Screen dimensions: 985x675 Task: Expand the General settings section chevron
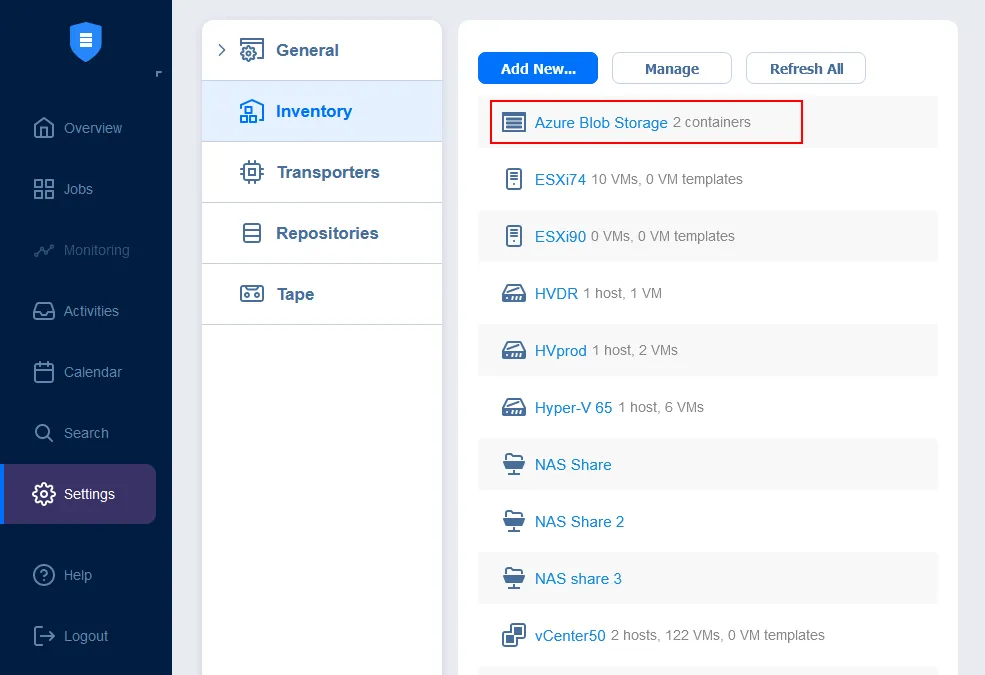[x=222, y=50]
